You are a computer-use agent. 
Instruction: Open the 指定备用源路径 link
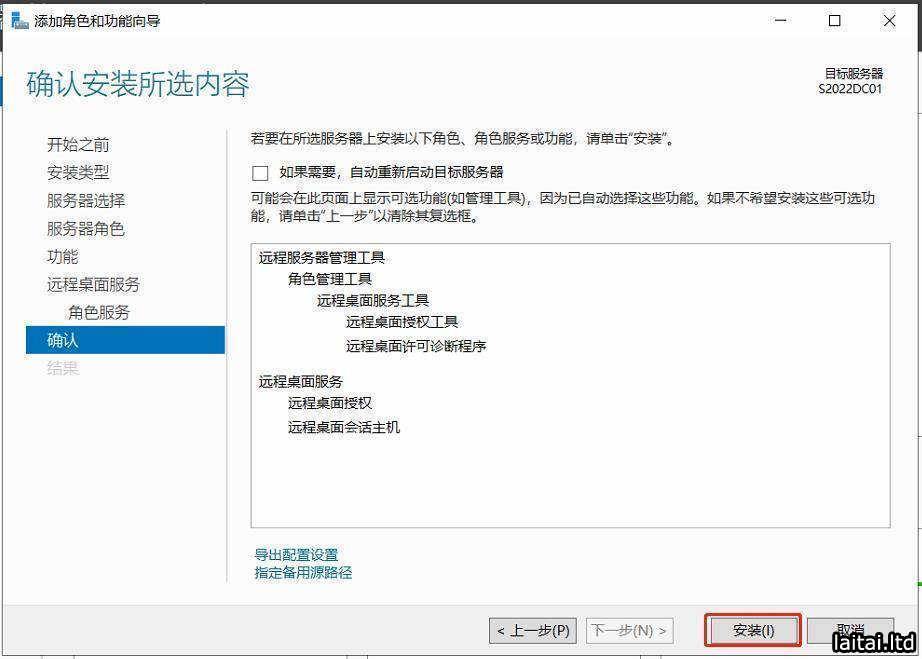pos(303,572)
